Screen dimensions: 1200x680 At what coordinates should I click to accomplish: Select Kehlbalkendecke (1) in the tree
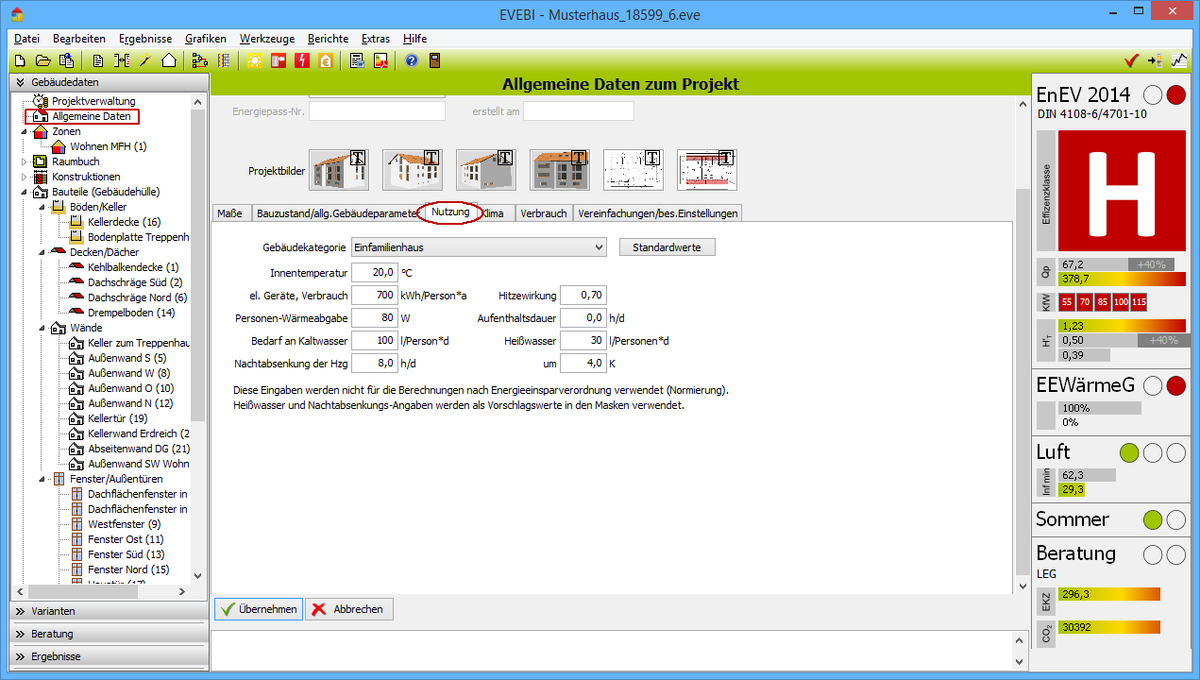(132, 267)
